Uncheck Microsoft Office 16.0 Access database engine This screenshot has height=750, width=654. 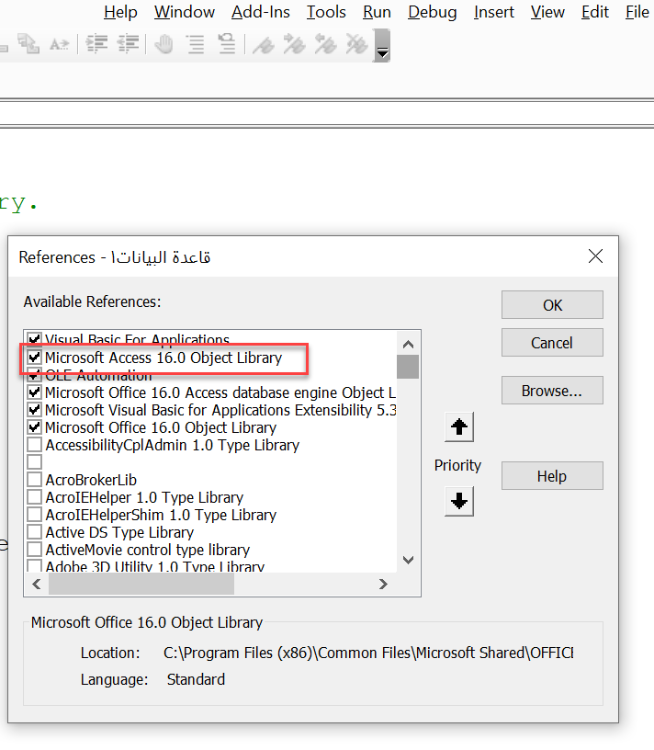point(34,392)
